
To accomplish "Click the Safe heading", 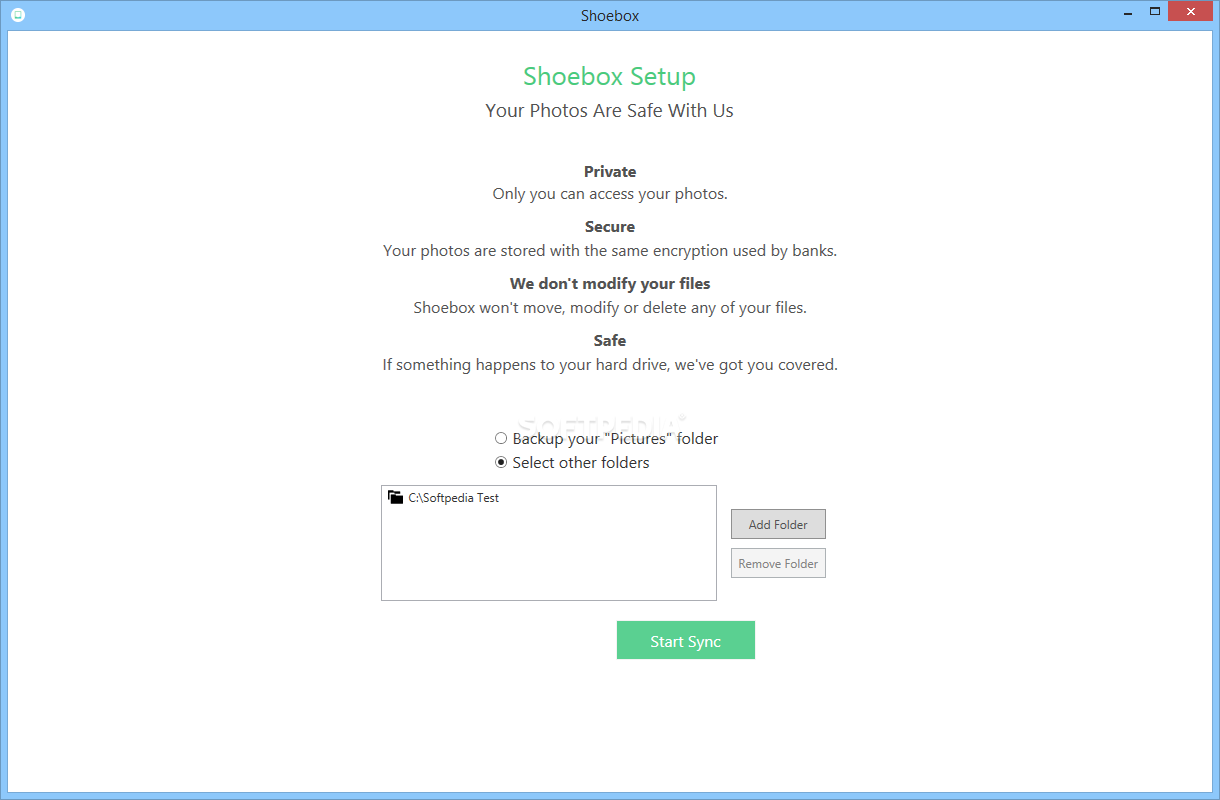I will pos(610,340).
